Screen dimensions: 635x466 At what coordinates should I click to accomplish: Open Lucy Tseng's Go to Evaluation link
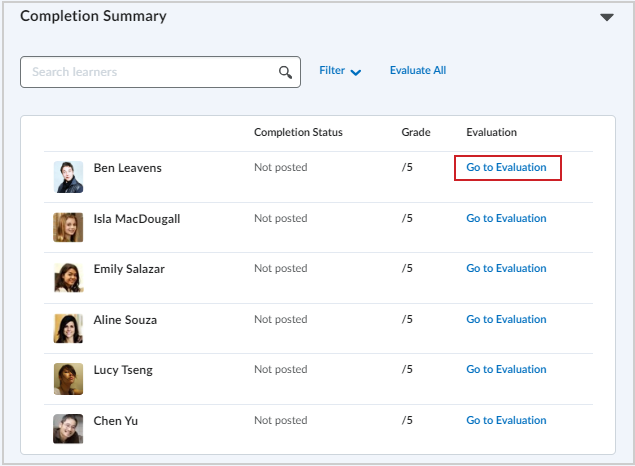(506, 369)
